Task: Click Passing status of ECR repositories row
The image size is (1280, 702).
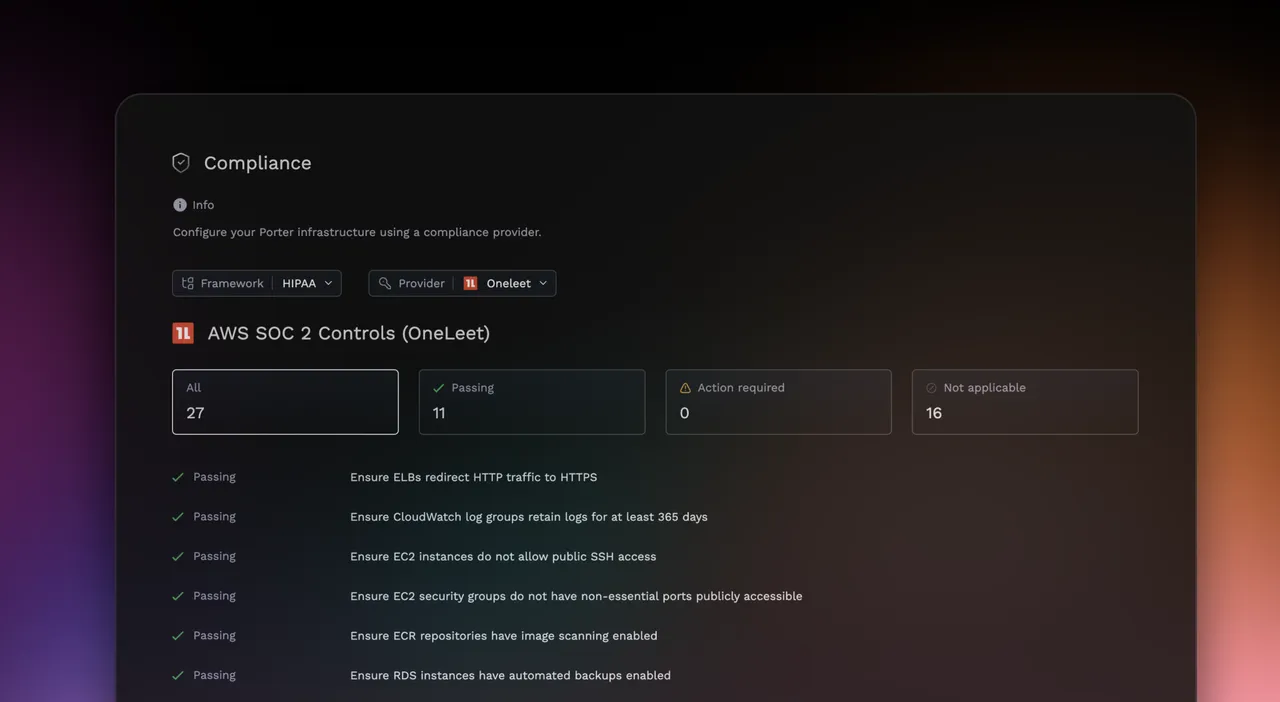Action: (x=214, y=636)
